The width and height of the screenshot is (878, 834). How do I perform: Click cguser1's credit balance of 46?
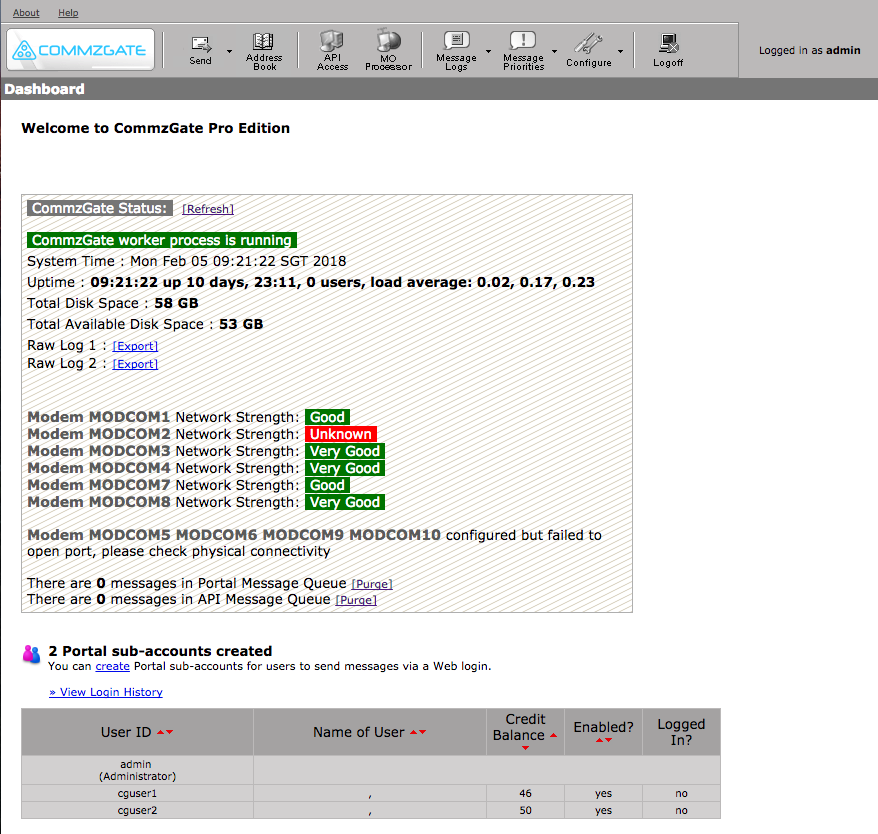[525, 793]
